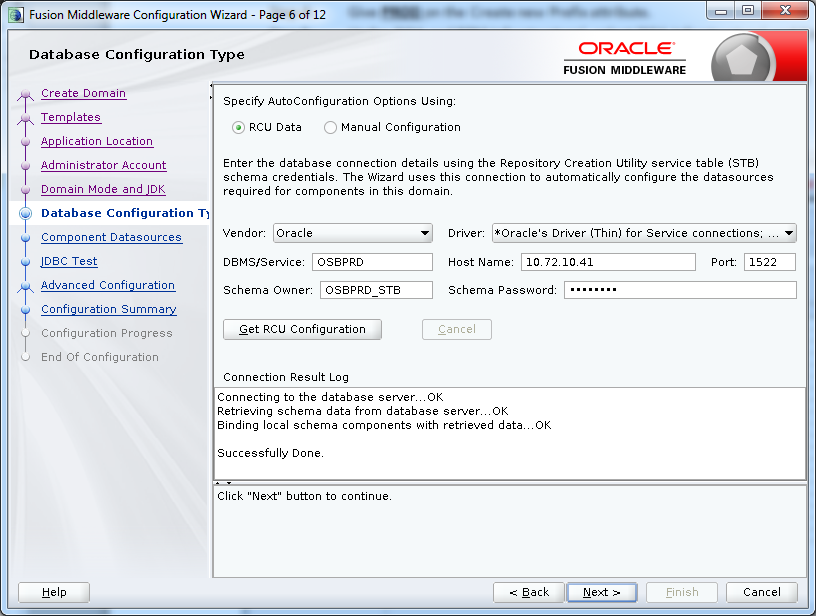Open the Application Location step link

(97, 141)
